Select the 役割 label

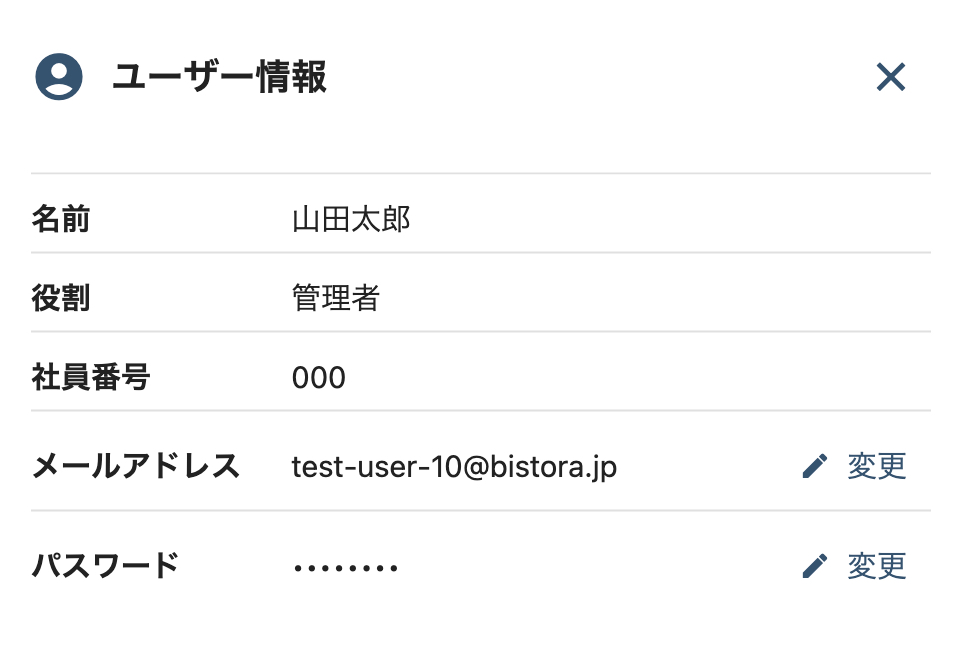click(x=61, y=298)
